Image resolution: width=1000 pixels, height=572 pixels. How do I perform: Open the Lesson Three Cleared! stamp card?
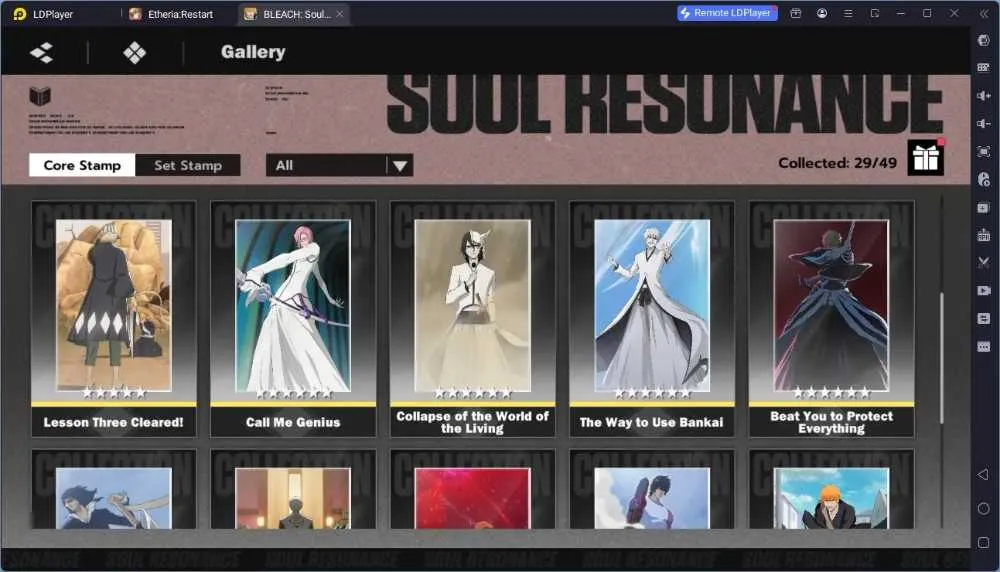click(114, 319)
